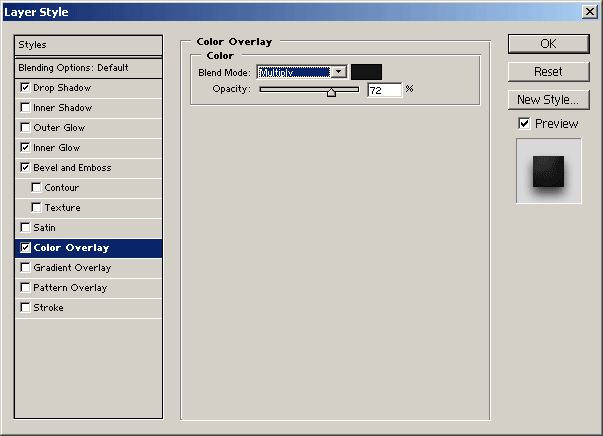This screenshot has width=603, height=436.
Task: Enable the Satin checkbox
Action: [25, 228]
